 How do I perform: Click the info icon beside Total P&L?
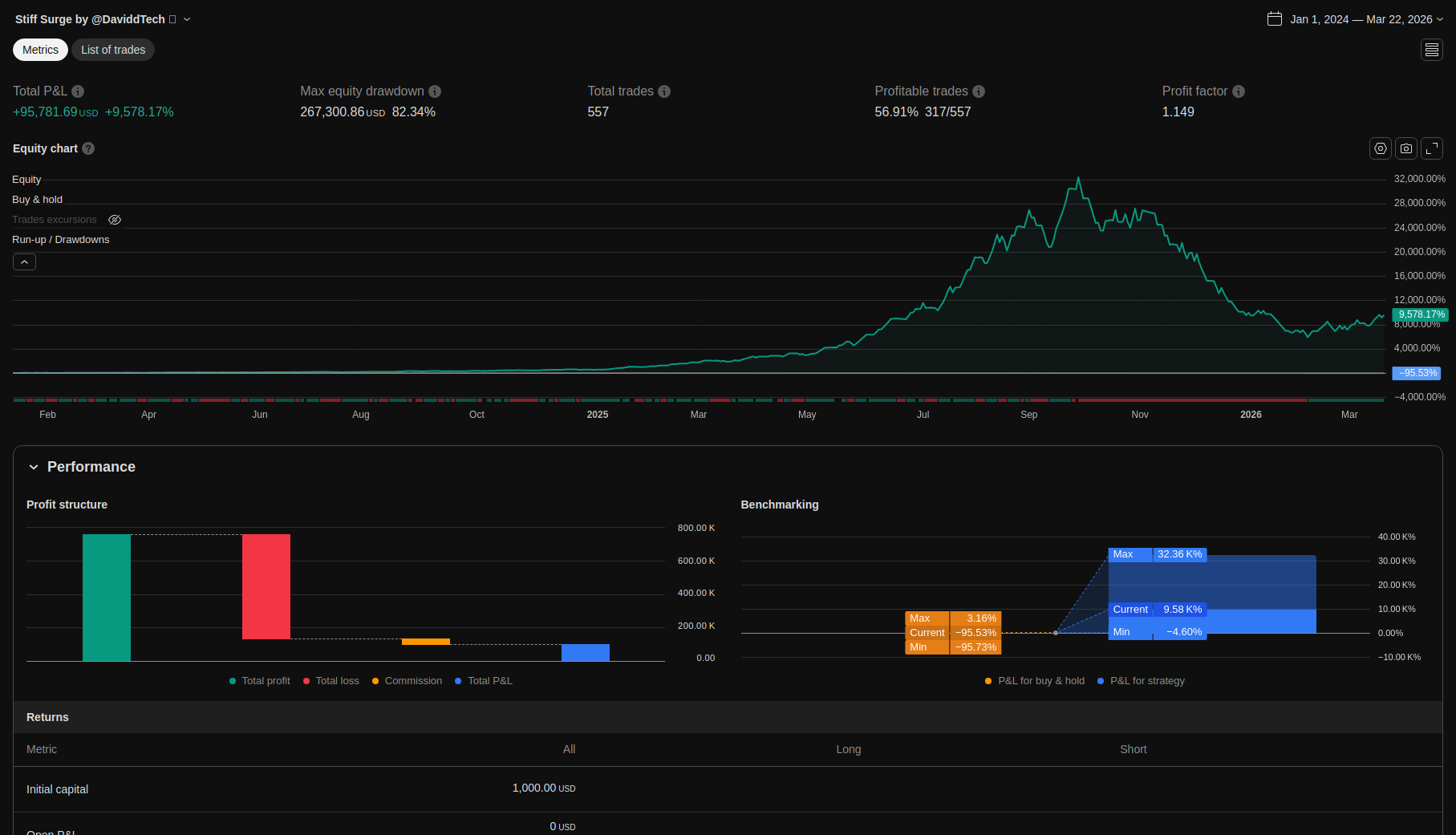click(78, 91)
